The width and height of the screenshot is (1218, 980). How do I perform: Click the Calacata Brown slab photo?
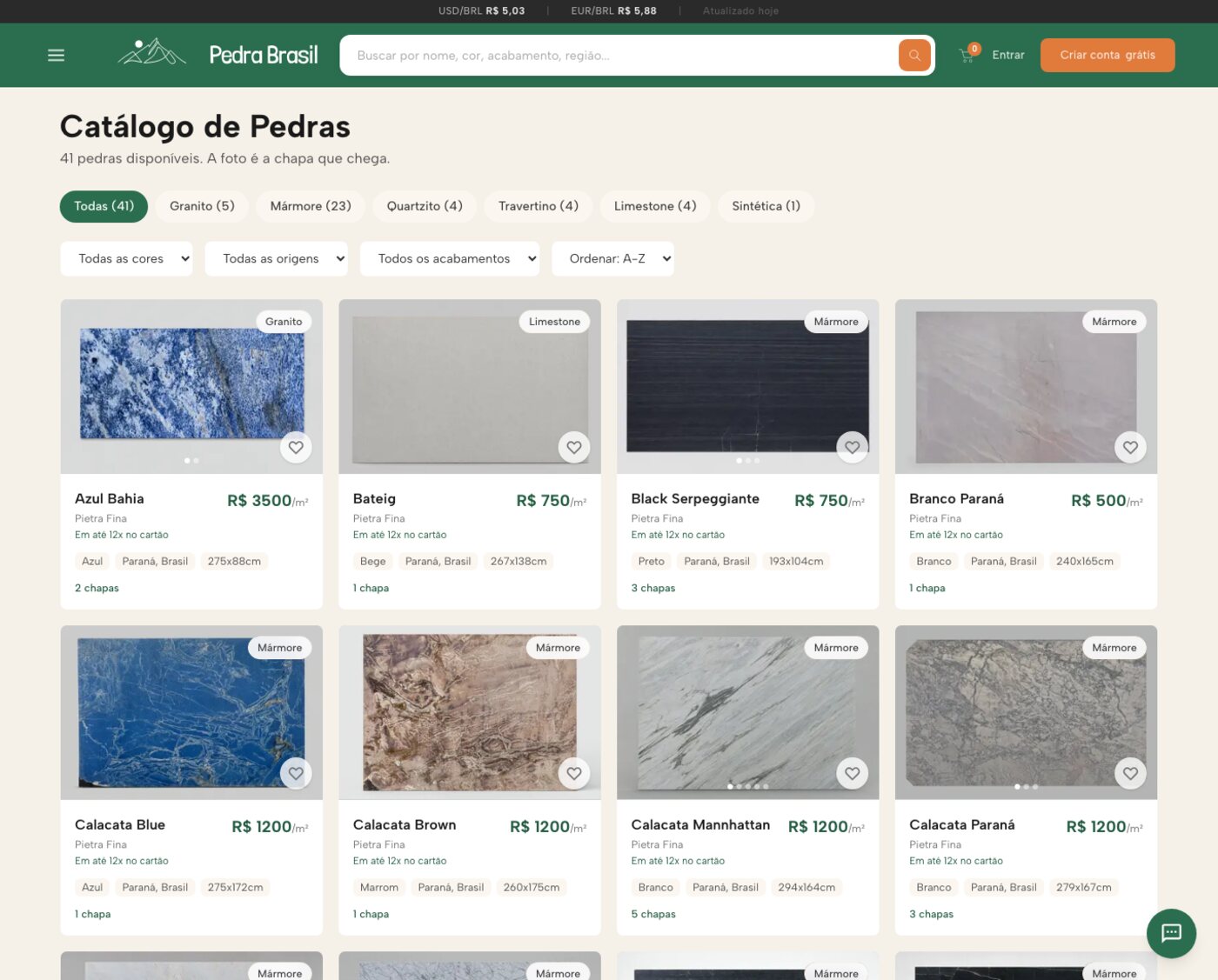coord(470,712)
